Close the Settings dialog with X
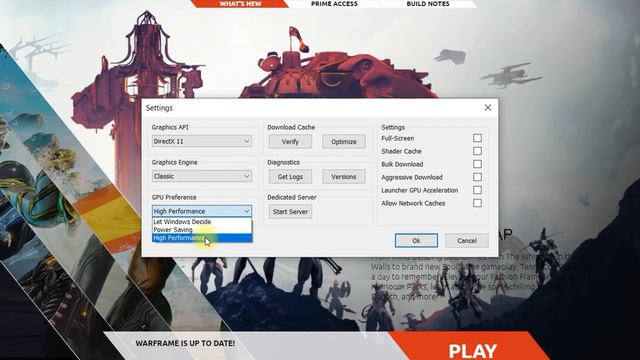640x360 pixels. coord(488,108)
